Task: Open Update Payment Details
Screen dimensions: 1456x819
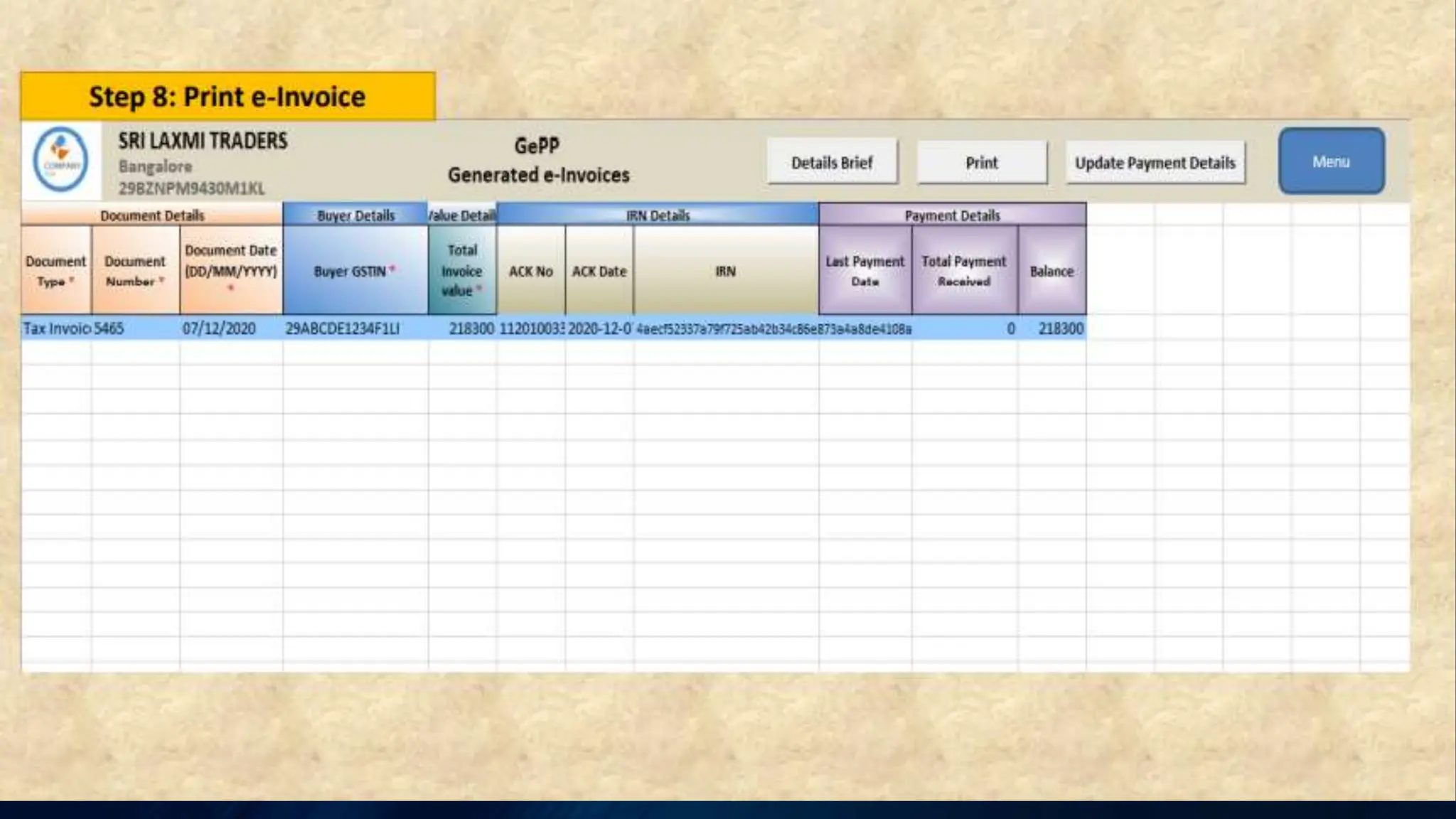Action: 1155,163
